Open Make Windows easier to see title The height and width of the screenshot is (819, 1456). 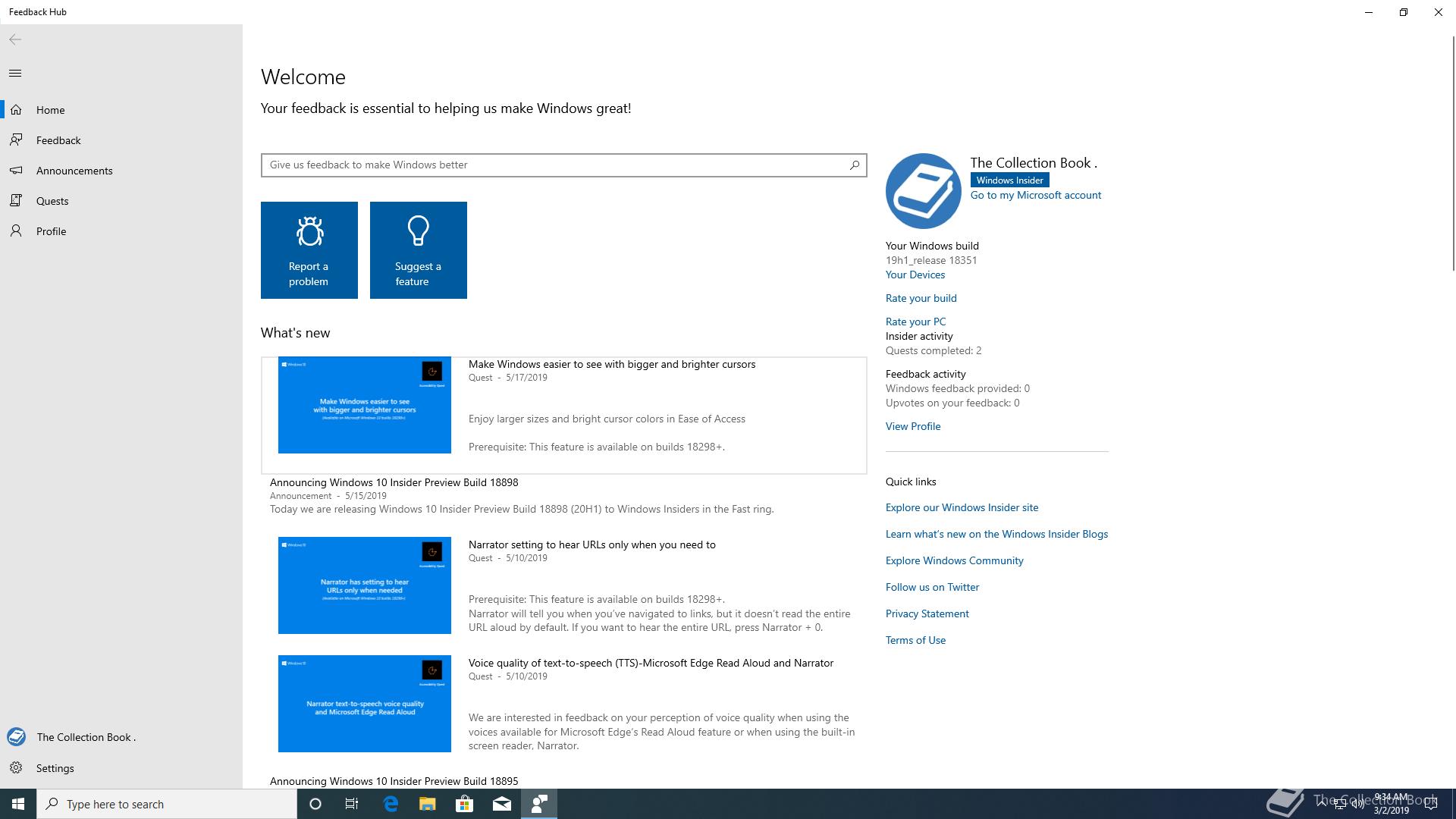612,364
